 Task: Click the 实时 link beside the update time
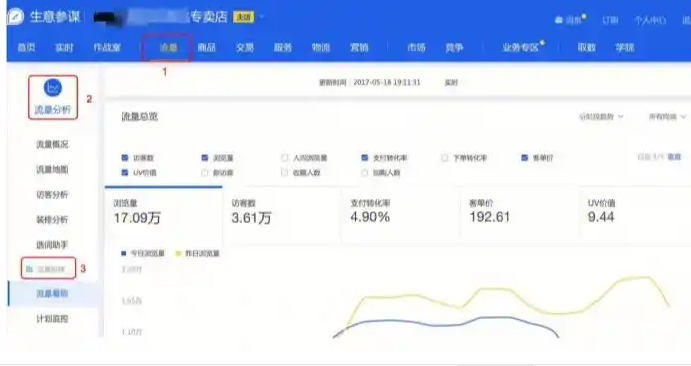pyautogui.click(x=451, y=83)
